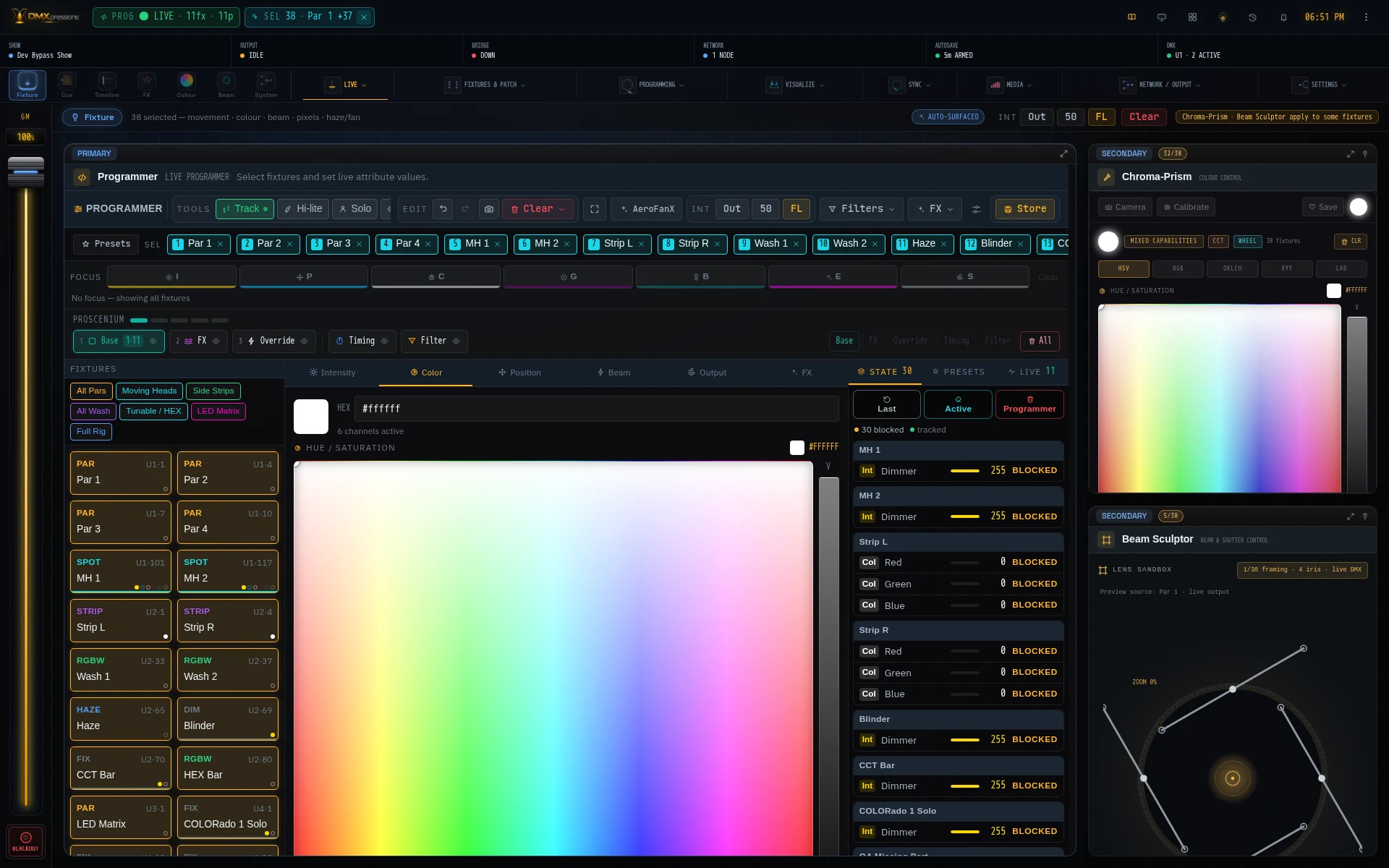Click the HEX color input field
The width and height of the screenshot is (1389, 868).
pyautogui.click(x=596, y=409)
